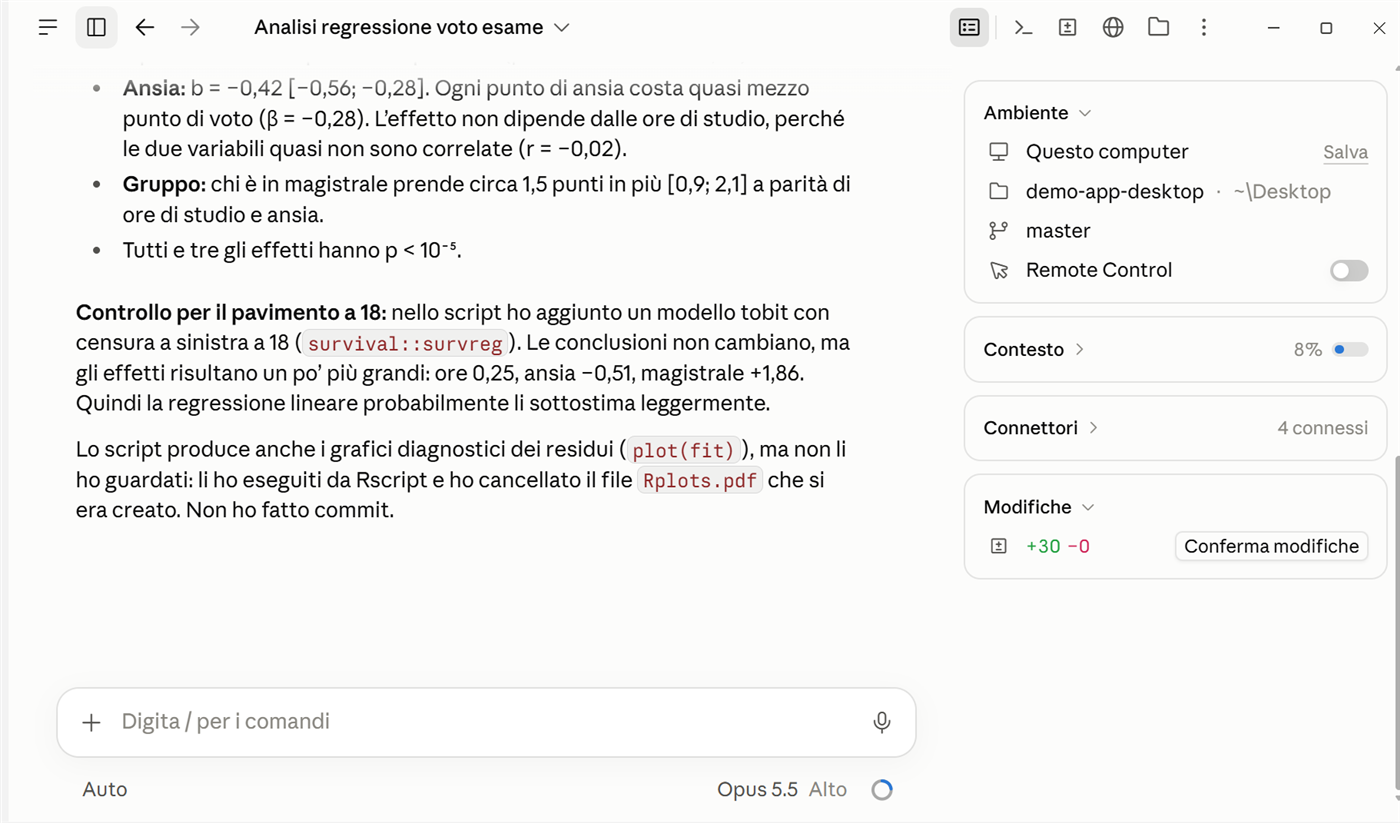
Task: Start voice input with microphone icon
Action: point(881,722)
